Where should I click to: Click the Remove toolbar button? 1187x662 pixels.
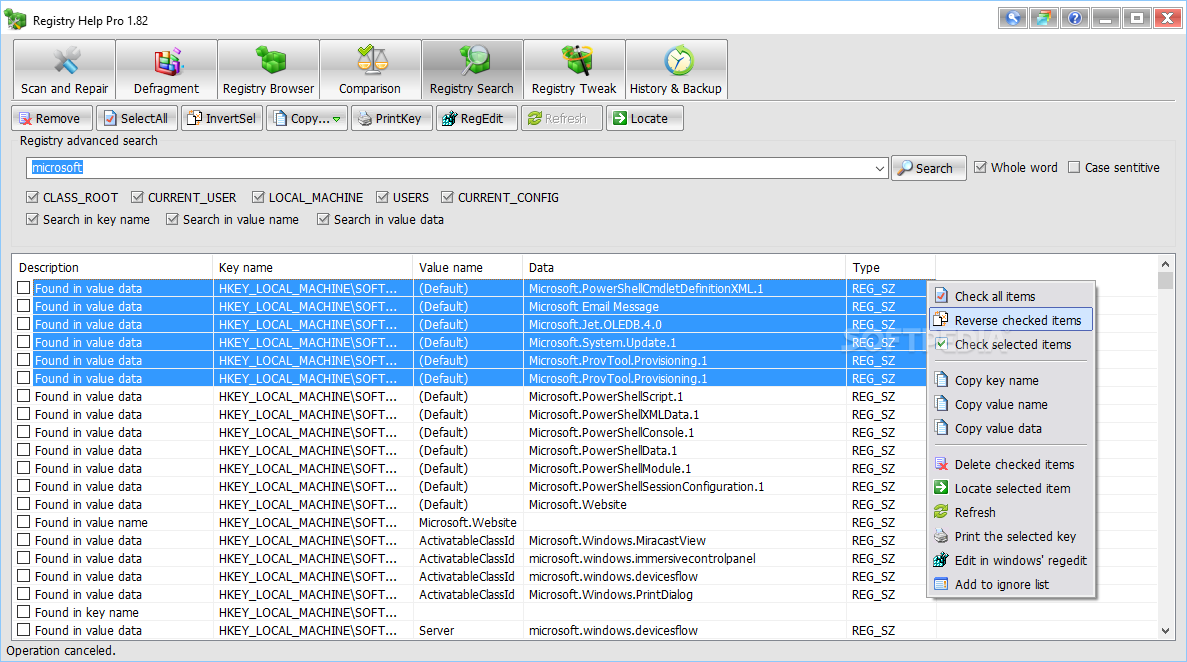51,118
